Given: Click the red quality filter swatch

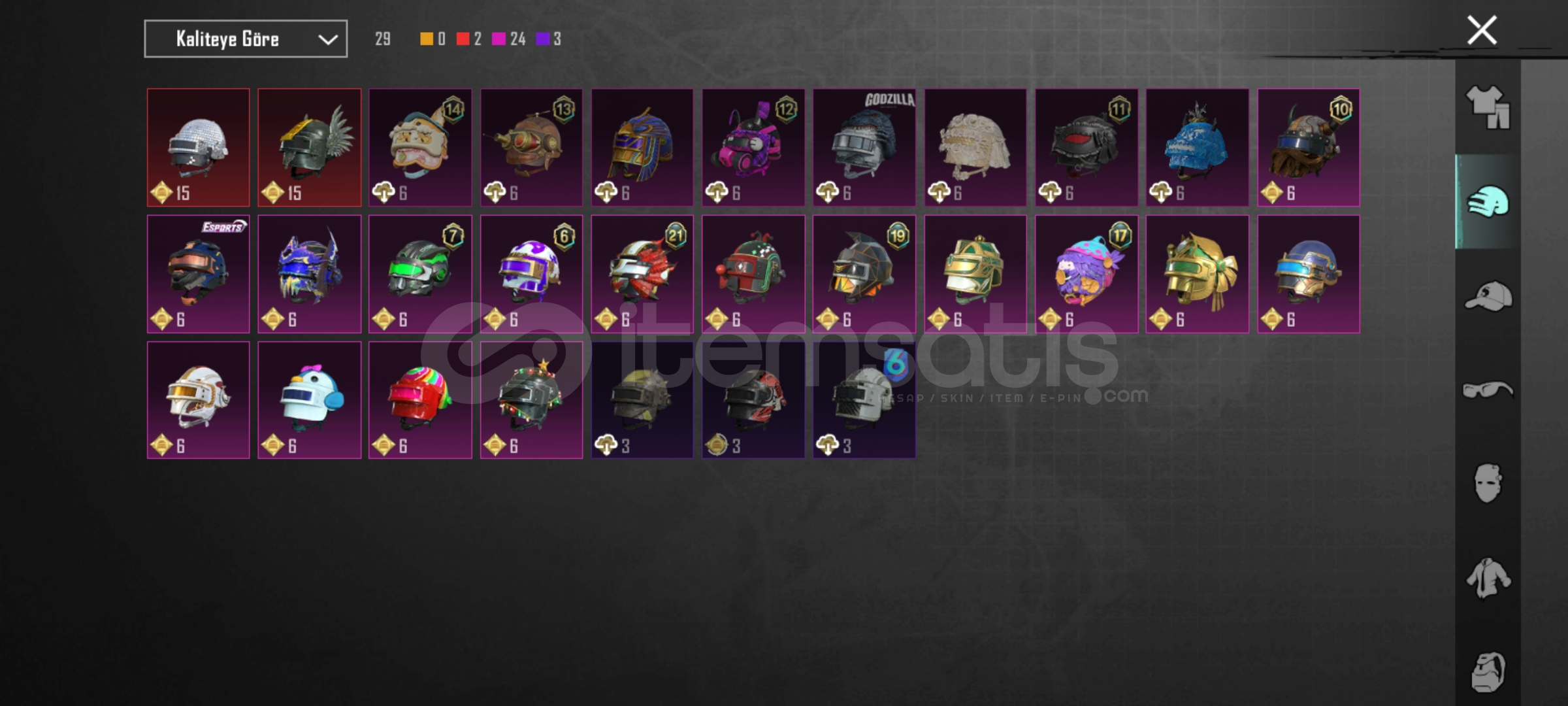Looking at the screenshot, I should [463, 39].
